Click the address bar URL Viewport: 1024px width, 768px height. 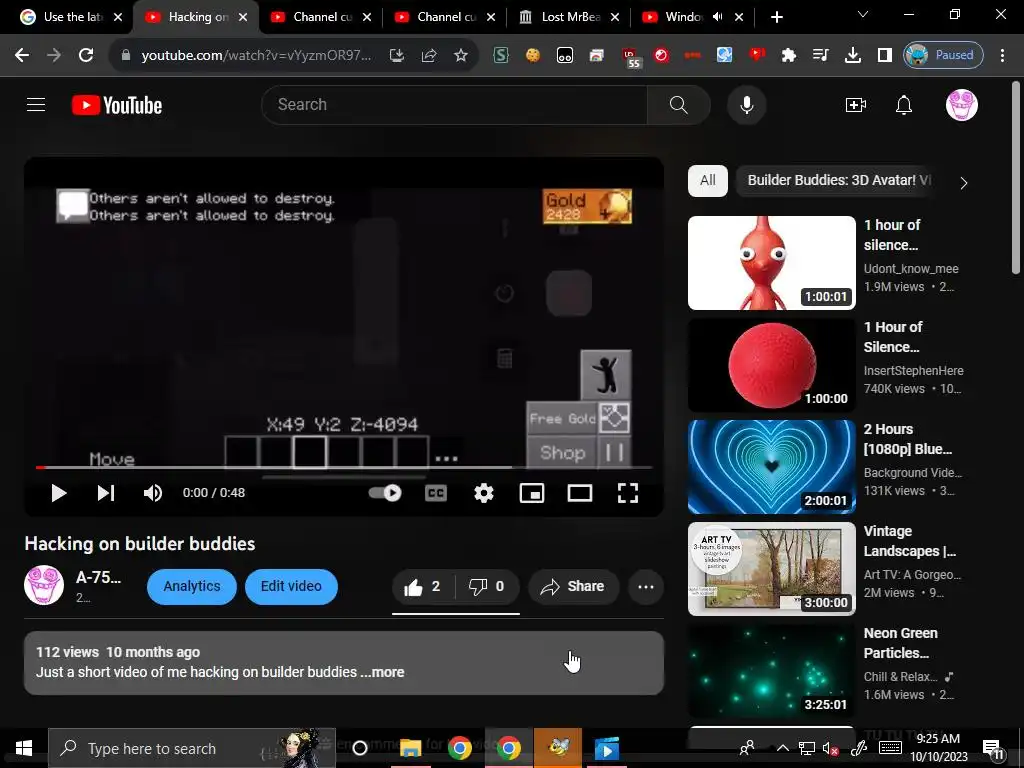click(256, 55)
